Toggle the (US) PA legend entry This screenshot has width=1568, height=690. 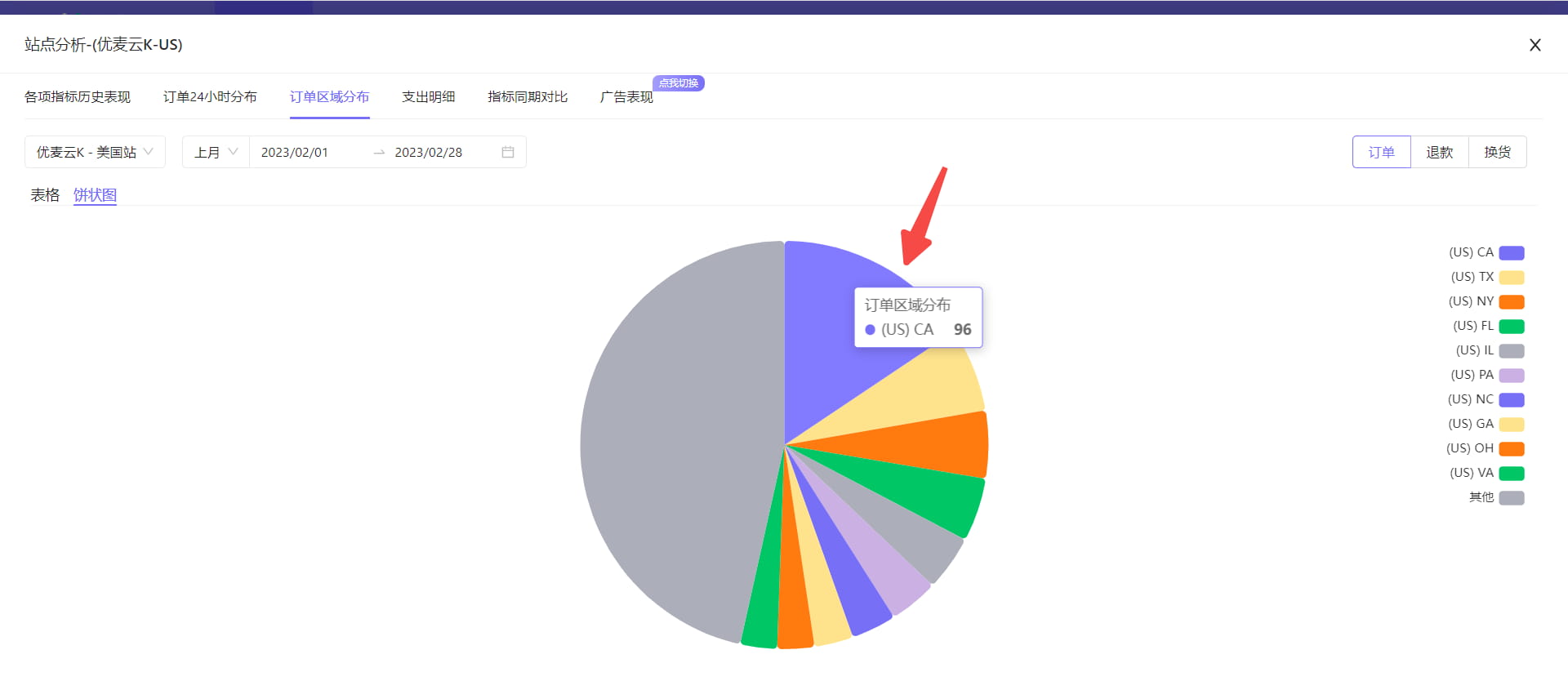(x=1487, y=375)
